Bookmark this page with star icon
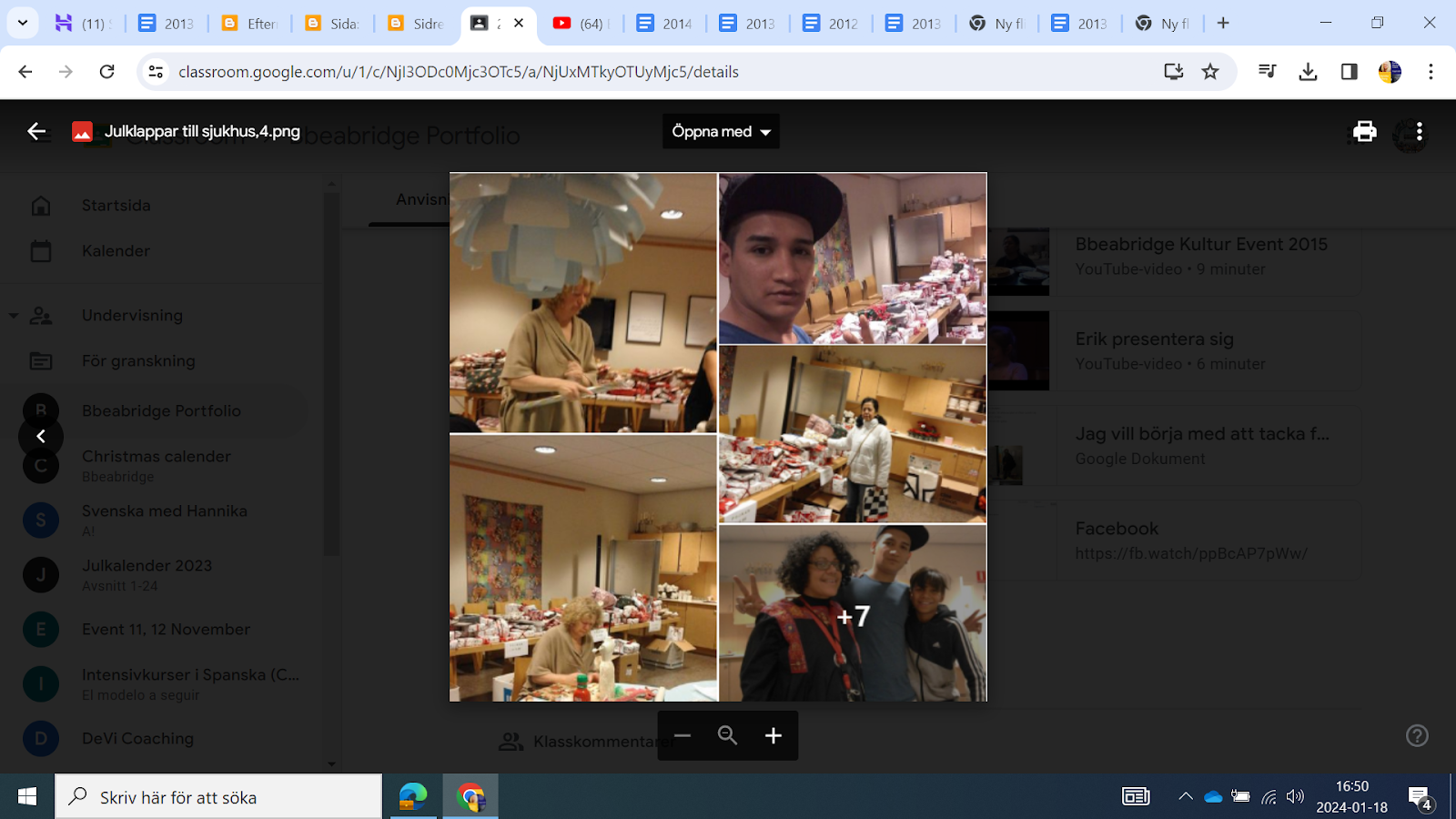The image size is (1456, 819). tap(1210, 72)
